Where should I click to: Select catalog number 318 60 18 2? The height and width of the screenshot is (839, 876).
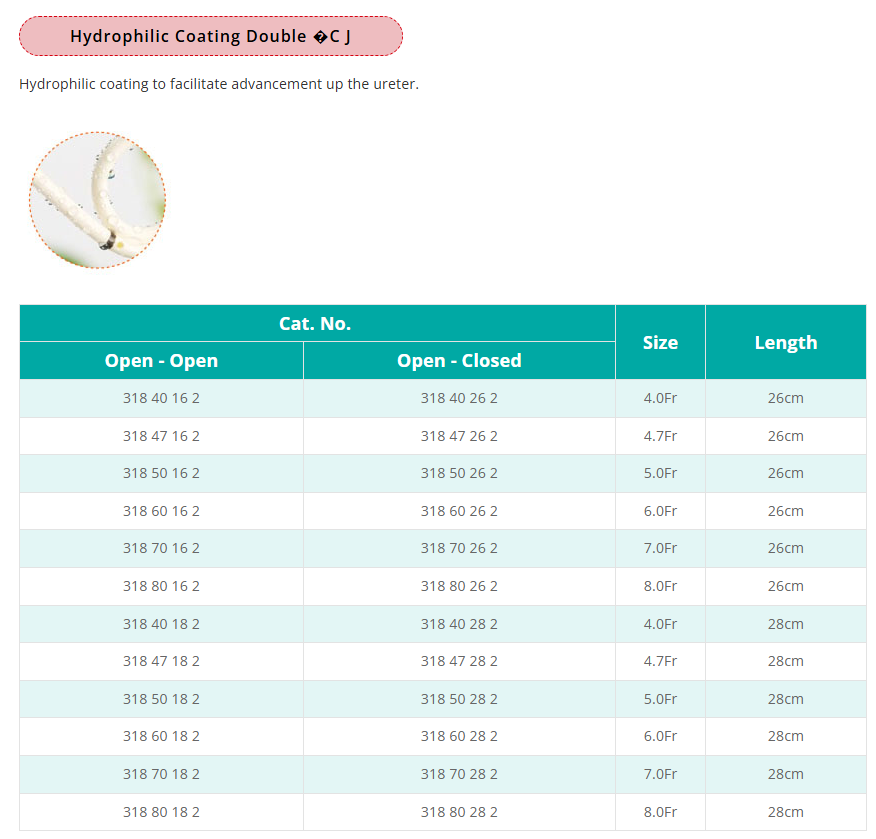[x=161, y=736]
